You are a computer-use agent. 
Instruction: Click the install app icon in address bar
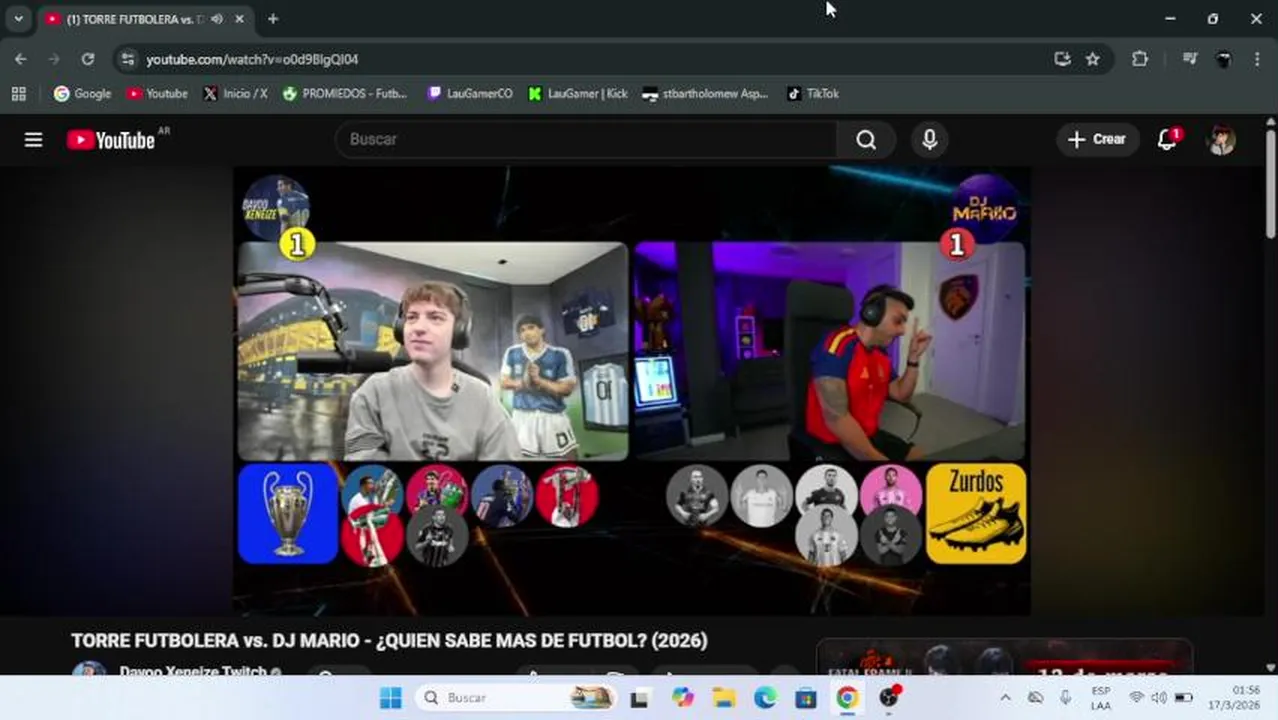click(1062, 59)
